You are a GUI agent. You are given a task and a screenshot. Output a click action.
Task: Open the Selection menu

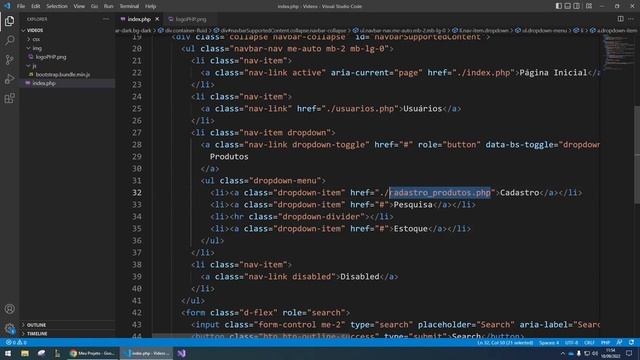pyautogui.click(x=57, y=6)
